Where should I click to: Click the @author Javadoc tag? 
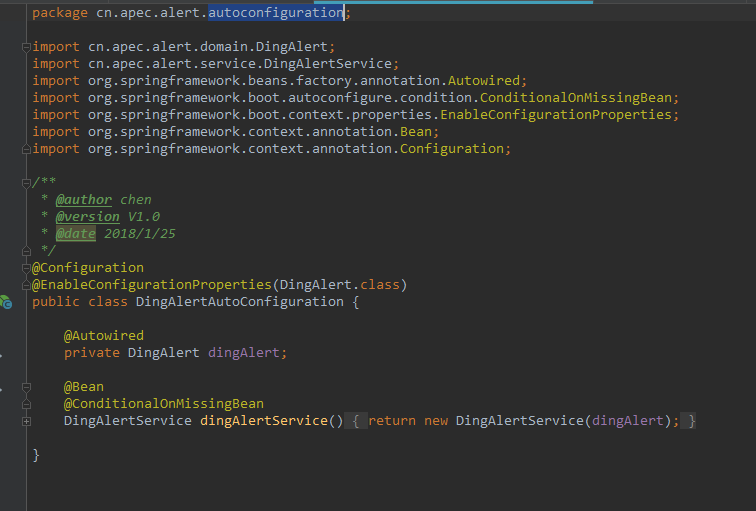click(x=84, y=200)
